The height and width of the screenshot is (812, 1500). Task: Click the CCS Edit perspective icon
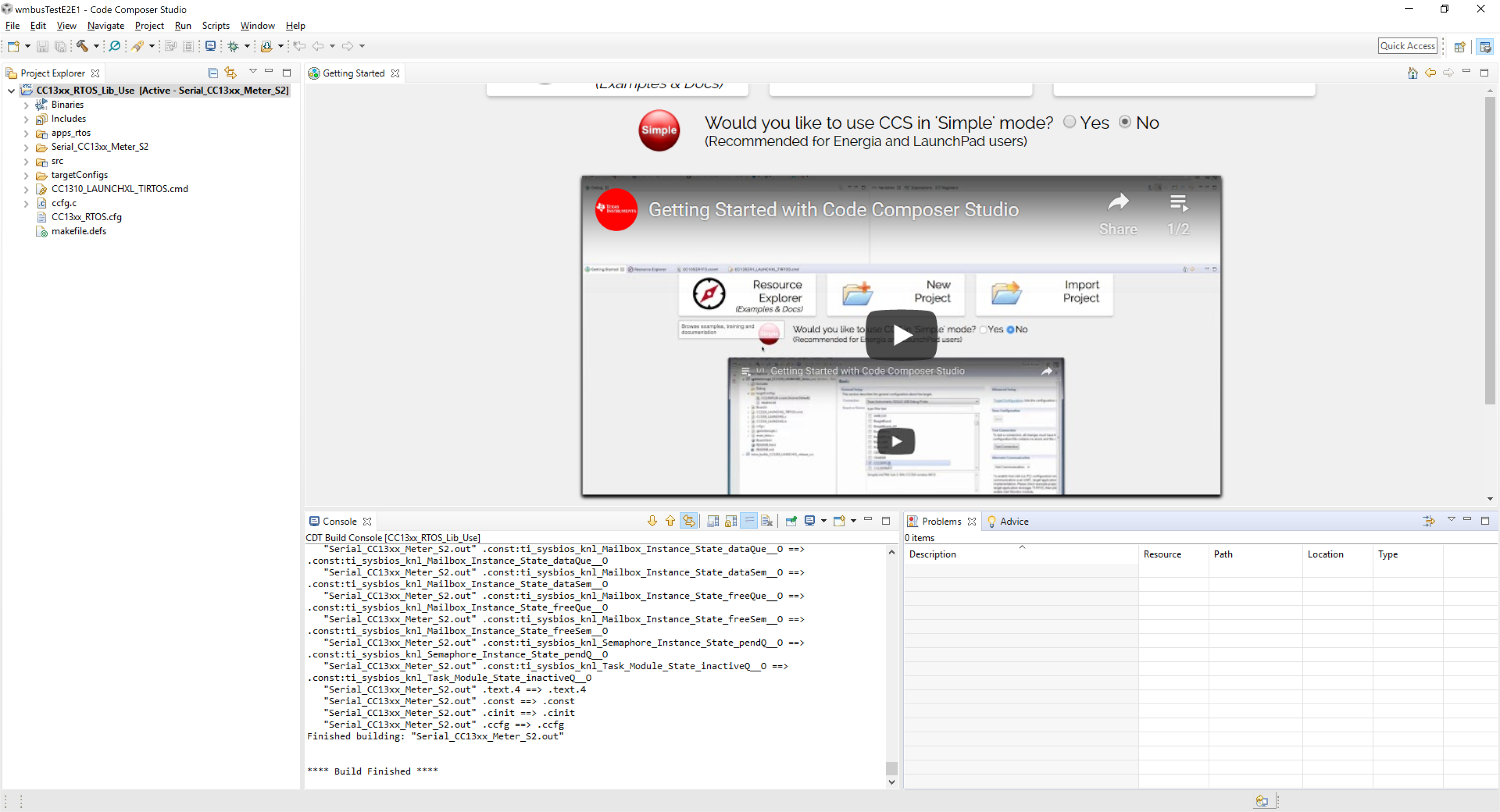coord(1485,47)
